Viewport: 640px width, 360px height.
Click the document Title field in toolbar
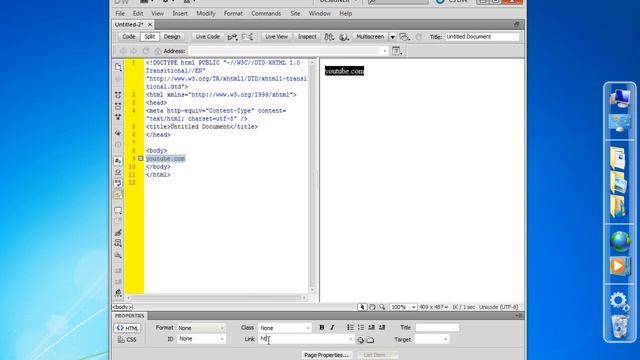point(482,37)
